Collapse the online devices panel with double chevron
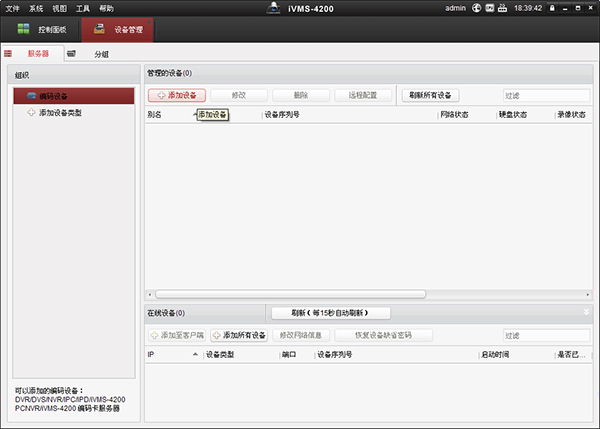 point(587,312)
